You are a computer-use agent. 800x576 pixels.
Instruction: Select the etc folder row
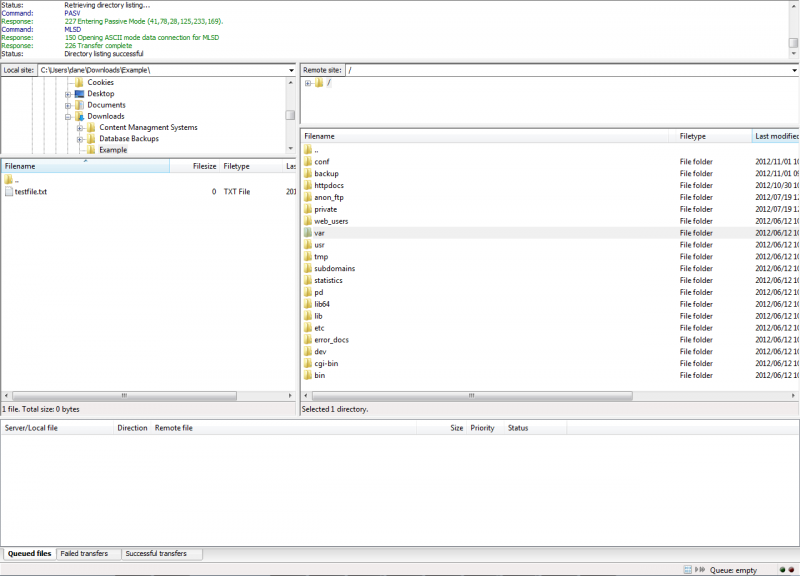click(x=550, y=328)
